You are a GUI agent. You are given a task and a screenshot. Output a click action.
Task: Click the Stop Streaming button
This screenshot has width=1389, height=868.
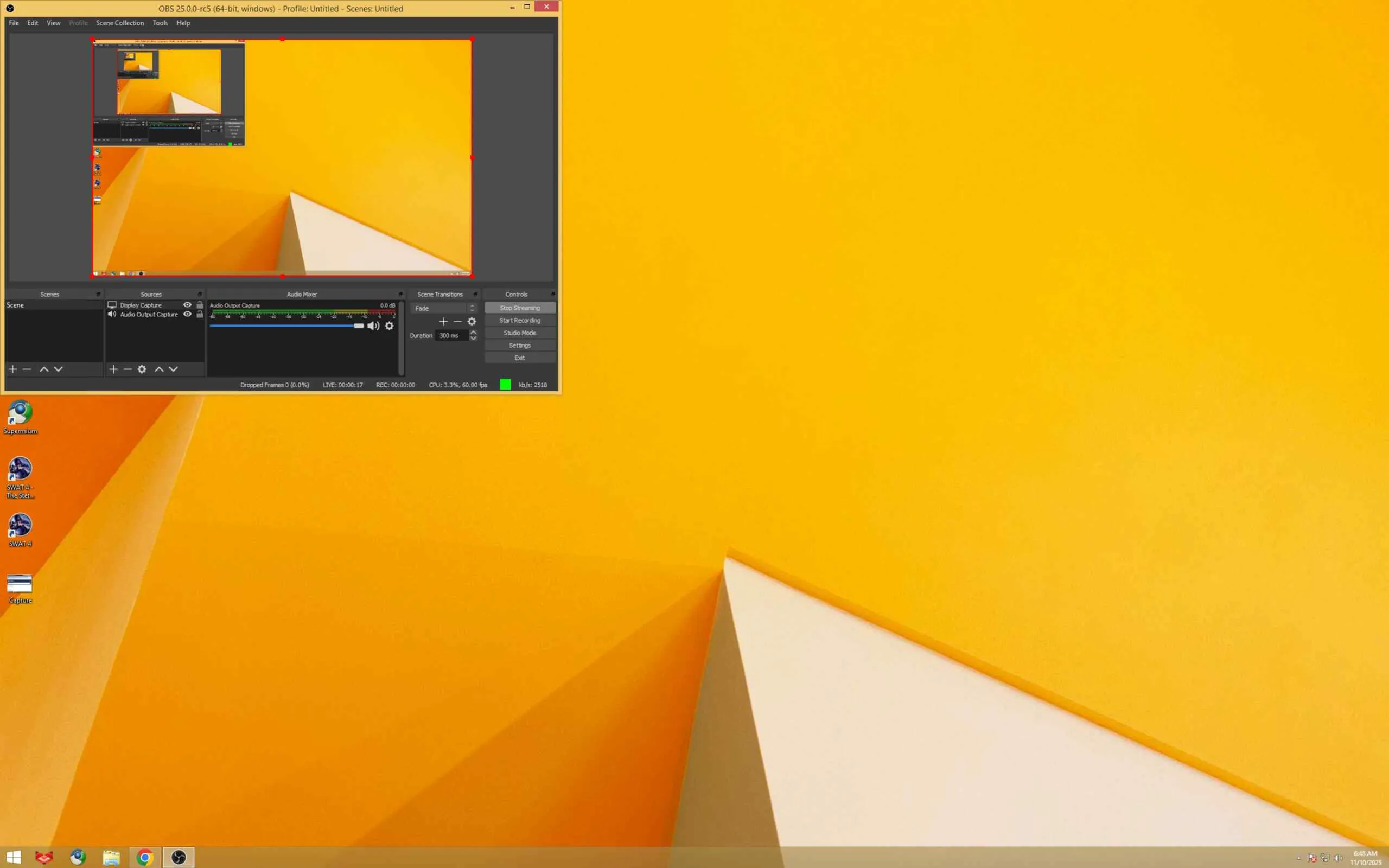click(x=519, y=308)
